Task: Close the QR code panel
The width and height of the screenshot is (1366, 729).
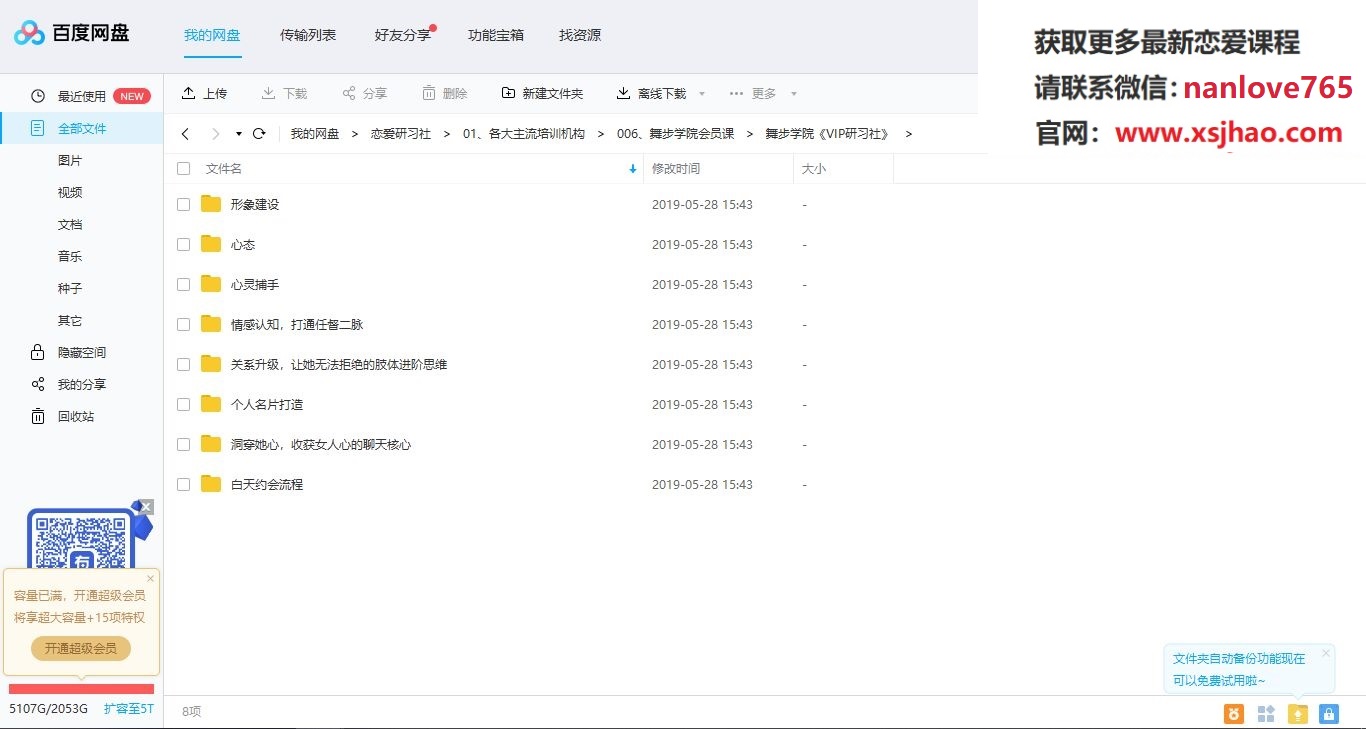Action: (146, 507)
